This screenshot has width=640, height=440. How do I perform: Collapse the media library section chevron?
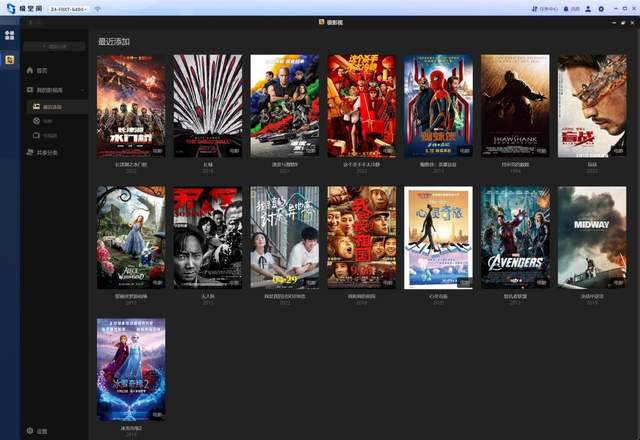pyautogui.click(x=83, y=90)
